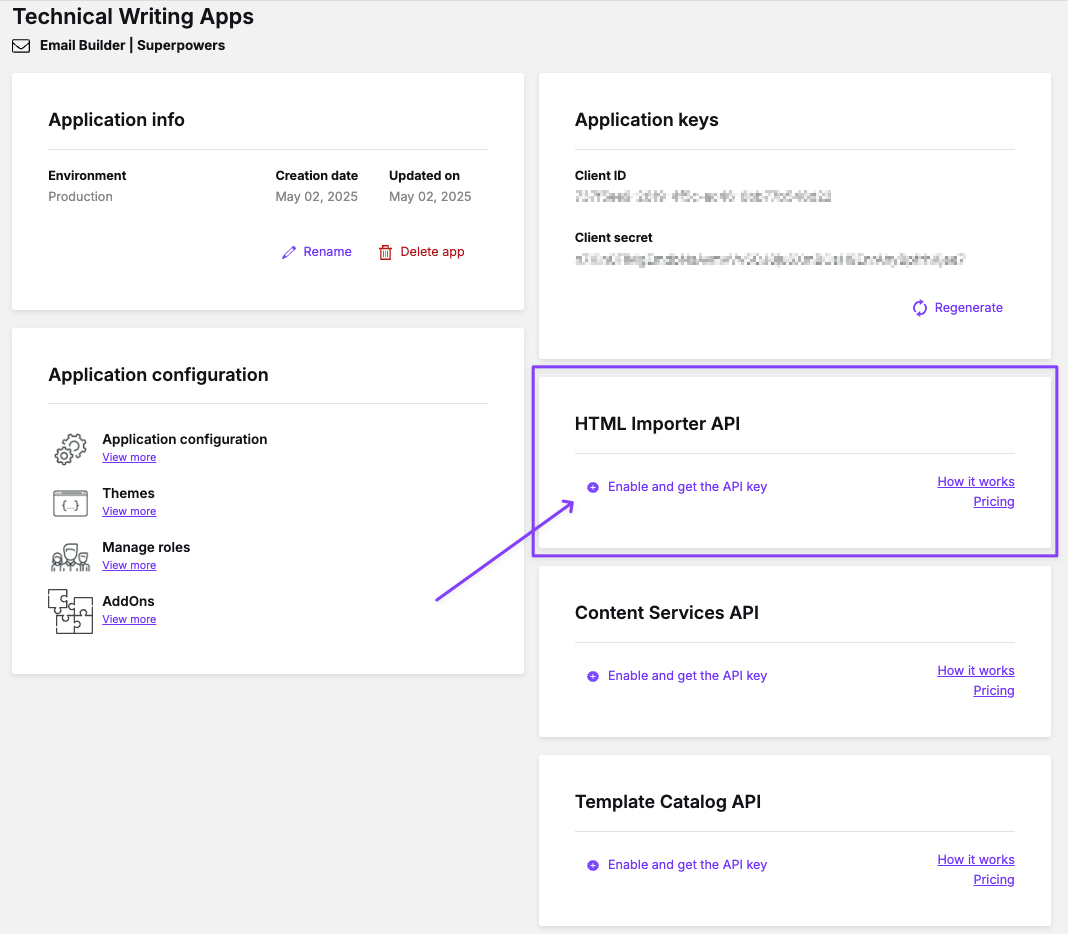Open How it works for HTML Importer API
The width and height of the screenshot is (1068, 934).
click(x=975, y=482)
